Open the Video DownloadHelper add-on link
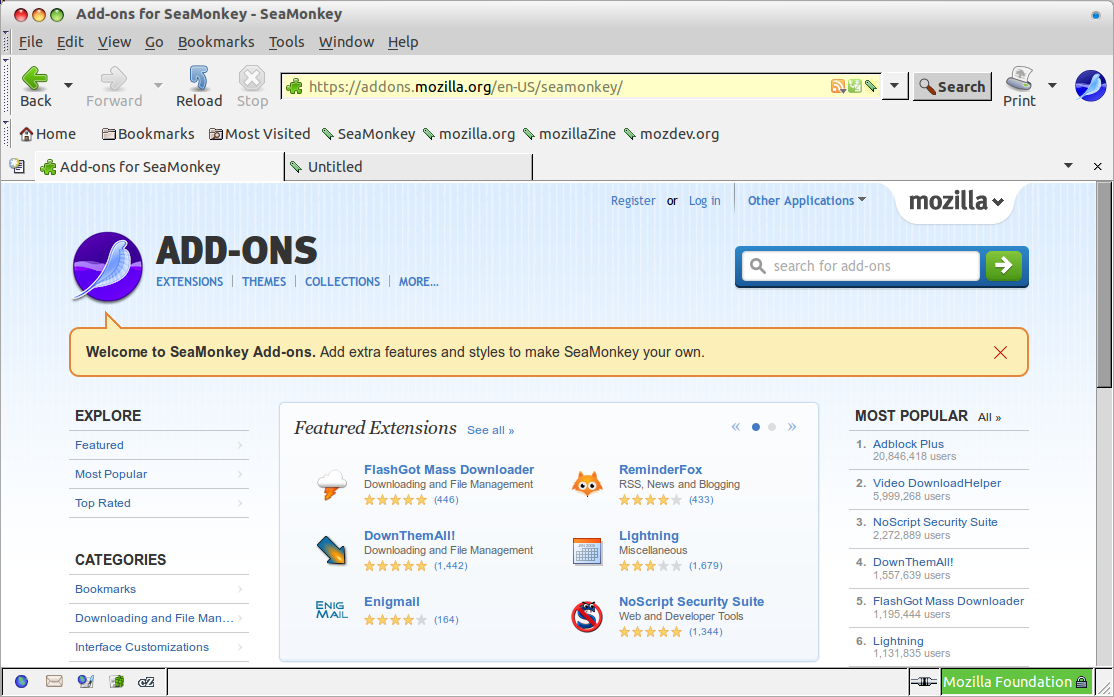 coord(936,483)
